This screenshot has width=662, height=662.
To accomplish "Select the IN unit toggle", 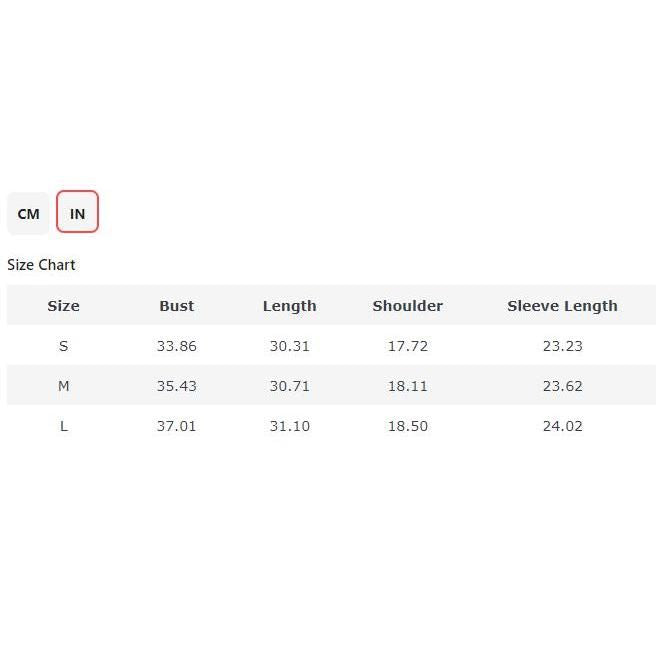I will click(x=77, y=213).
